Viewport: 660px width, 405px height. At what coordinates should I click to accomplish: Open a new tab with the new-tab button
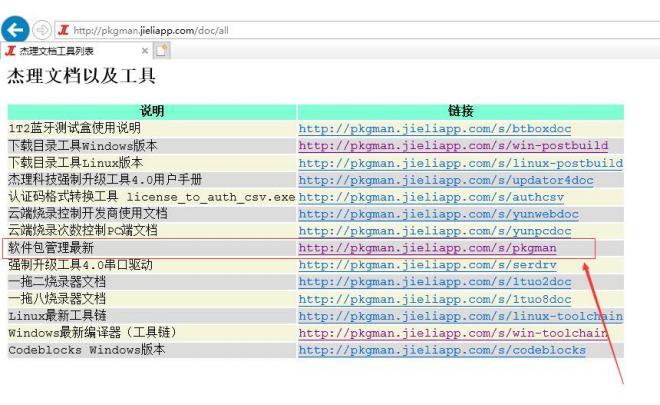(162, 51)
